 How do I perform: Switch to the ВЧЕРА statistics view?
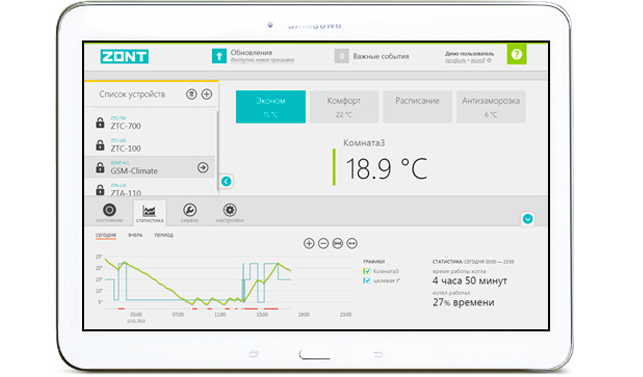tap(135, 235)
